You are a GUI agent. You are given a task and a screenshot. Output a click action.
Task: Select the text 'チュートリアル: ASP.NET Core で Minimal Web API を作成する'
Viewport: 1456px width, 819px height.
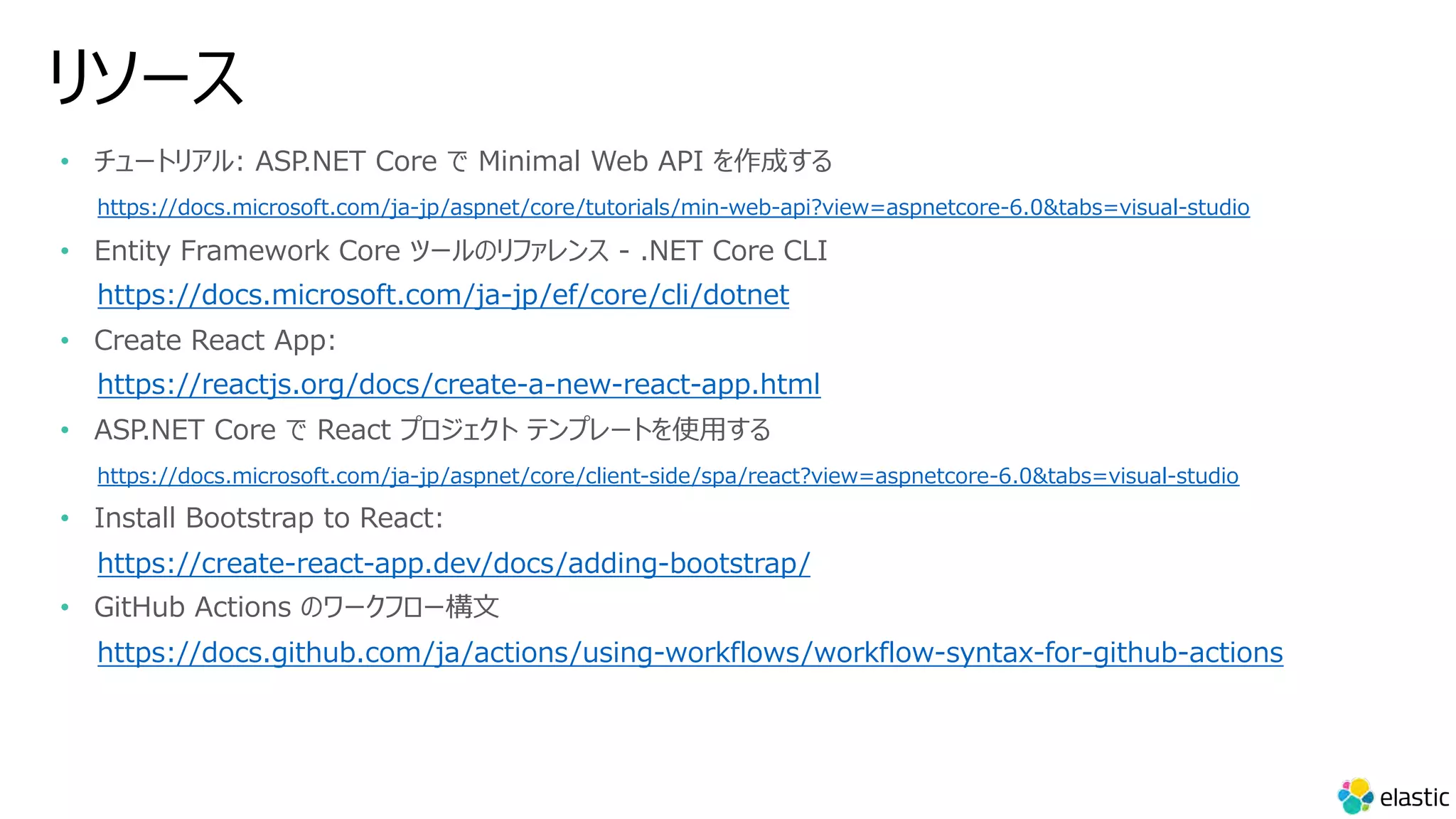coord(463,161)
